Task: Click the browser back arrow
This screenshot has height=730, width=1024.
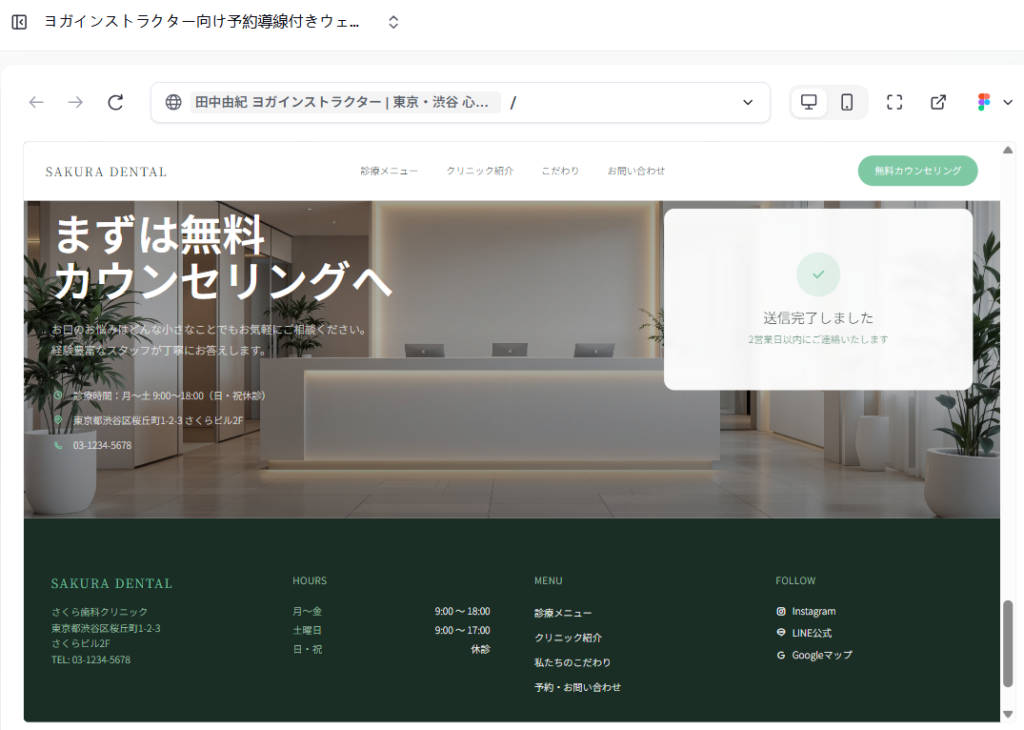Action: pos(36,102)
